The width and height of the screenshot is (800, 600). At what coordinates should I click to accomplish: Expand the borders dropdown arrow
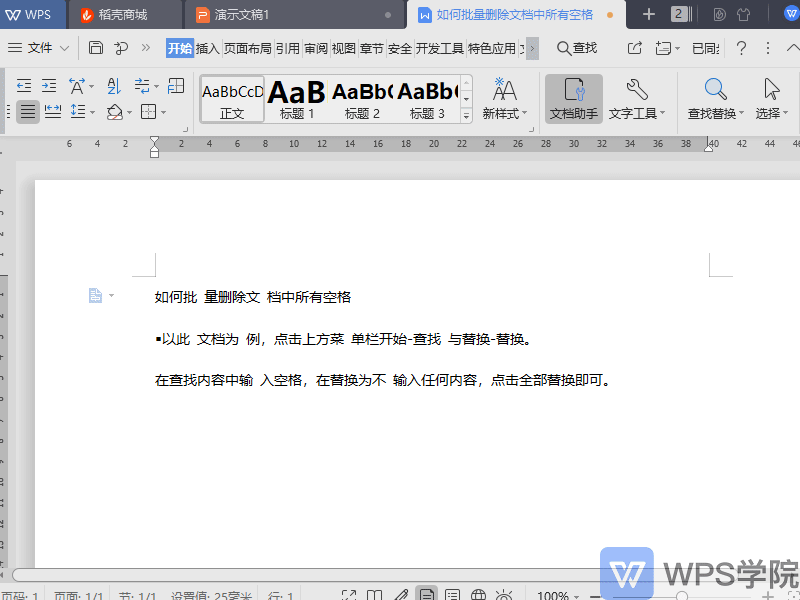[x=163, y=113]
